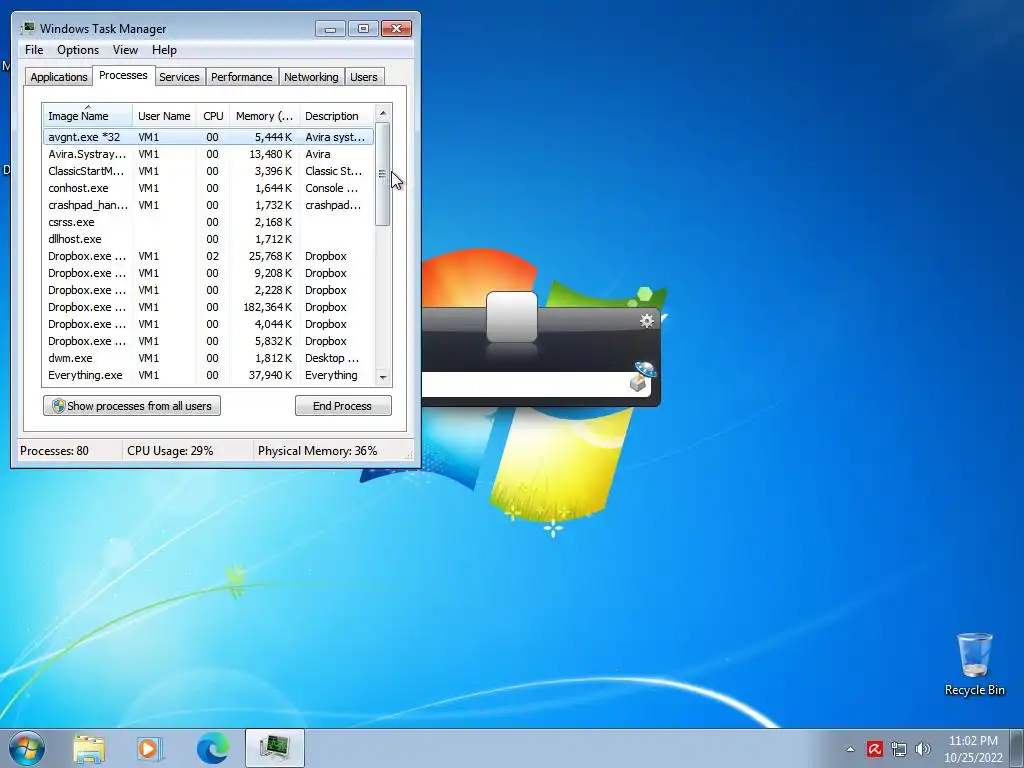Open the Windows Start menu orb
This screenshot has width=1024, height=768.
point(27,748)
